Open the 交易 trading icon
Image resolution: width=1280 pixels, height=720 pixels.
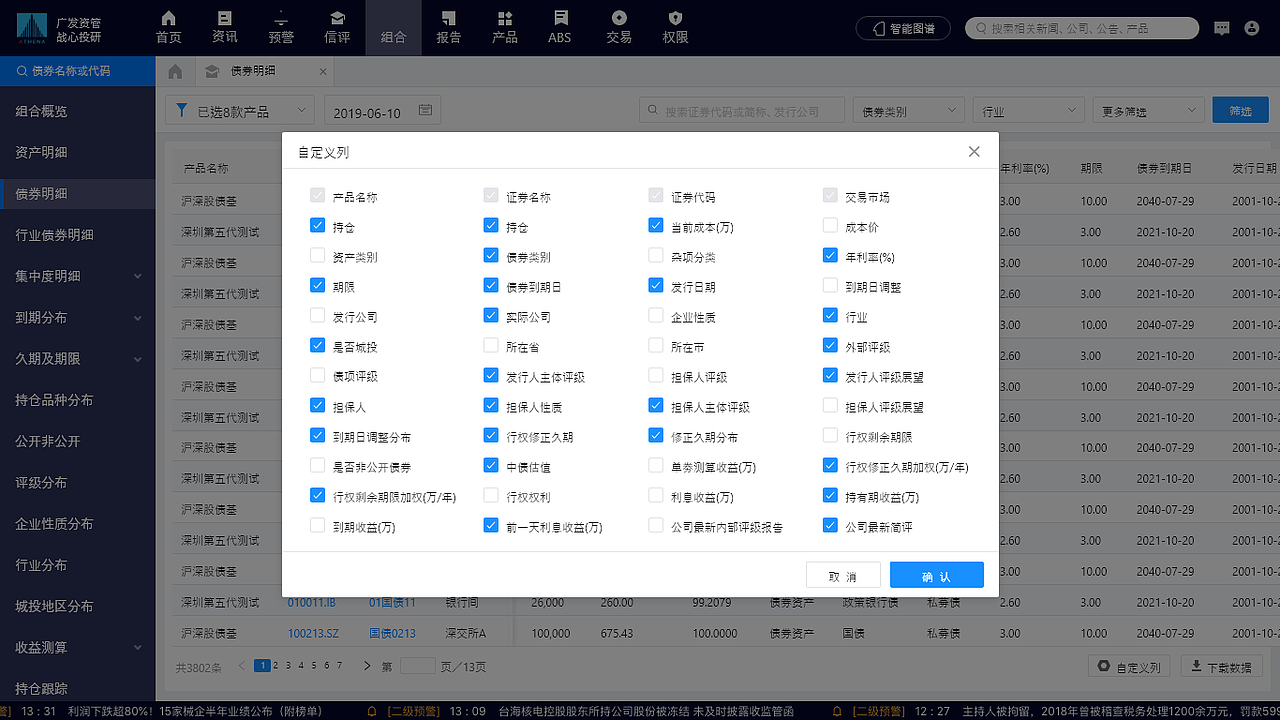click(x=618, y=27)
